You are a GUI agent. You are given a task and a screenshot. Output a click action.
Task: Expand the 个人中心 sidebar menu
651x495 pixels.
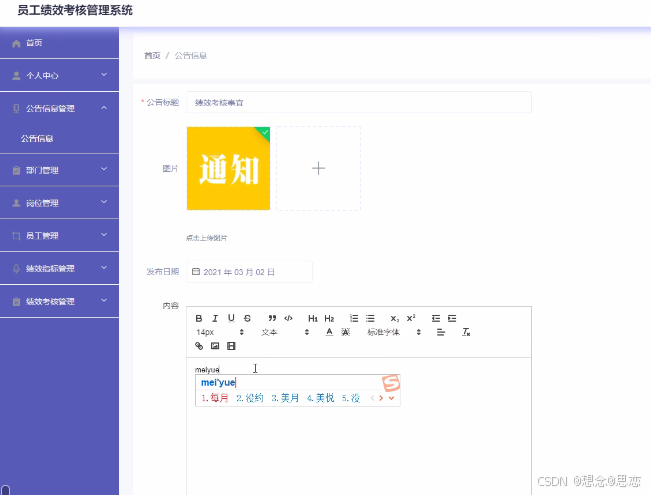click(59, 75)
